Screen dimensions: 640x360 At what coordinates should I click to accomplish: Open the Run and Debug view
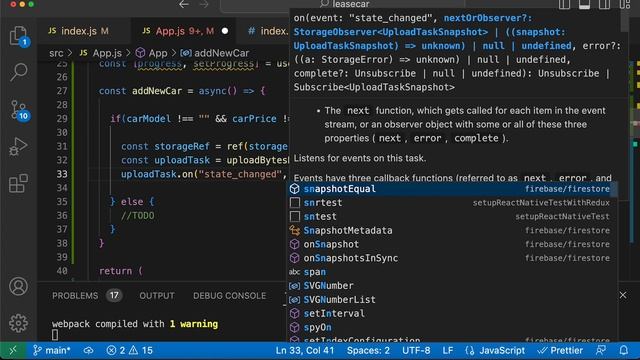tap(18, 147)
